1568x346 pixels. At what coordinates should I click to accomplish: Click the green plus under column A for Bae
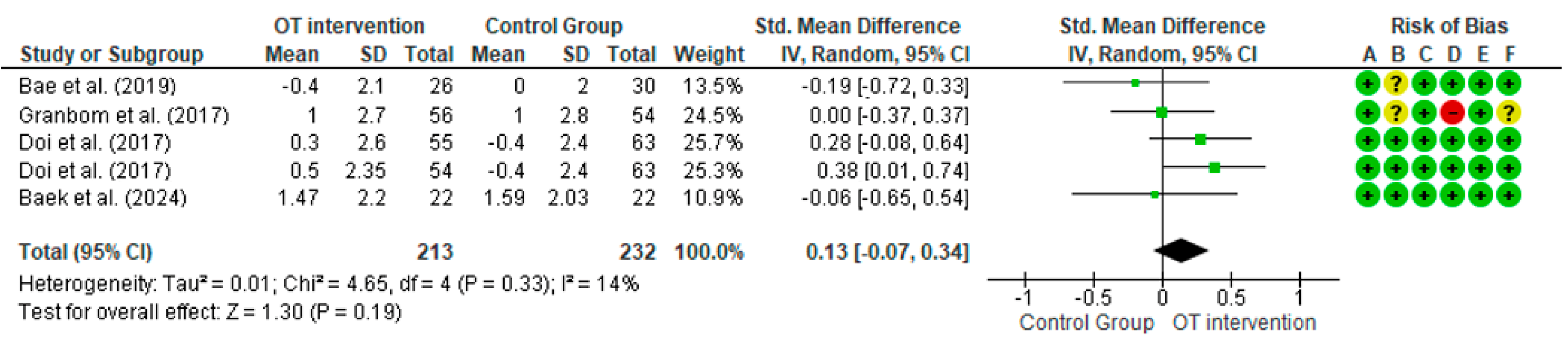point(1368,84)
